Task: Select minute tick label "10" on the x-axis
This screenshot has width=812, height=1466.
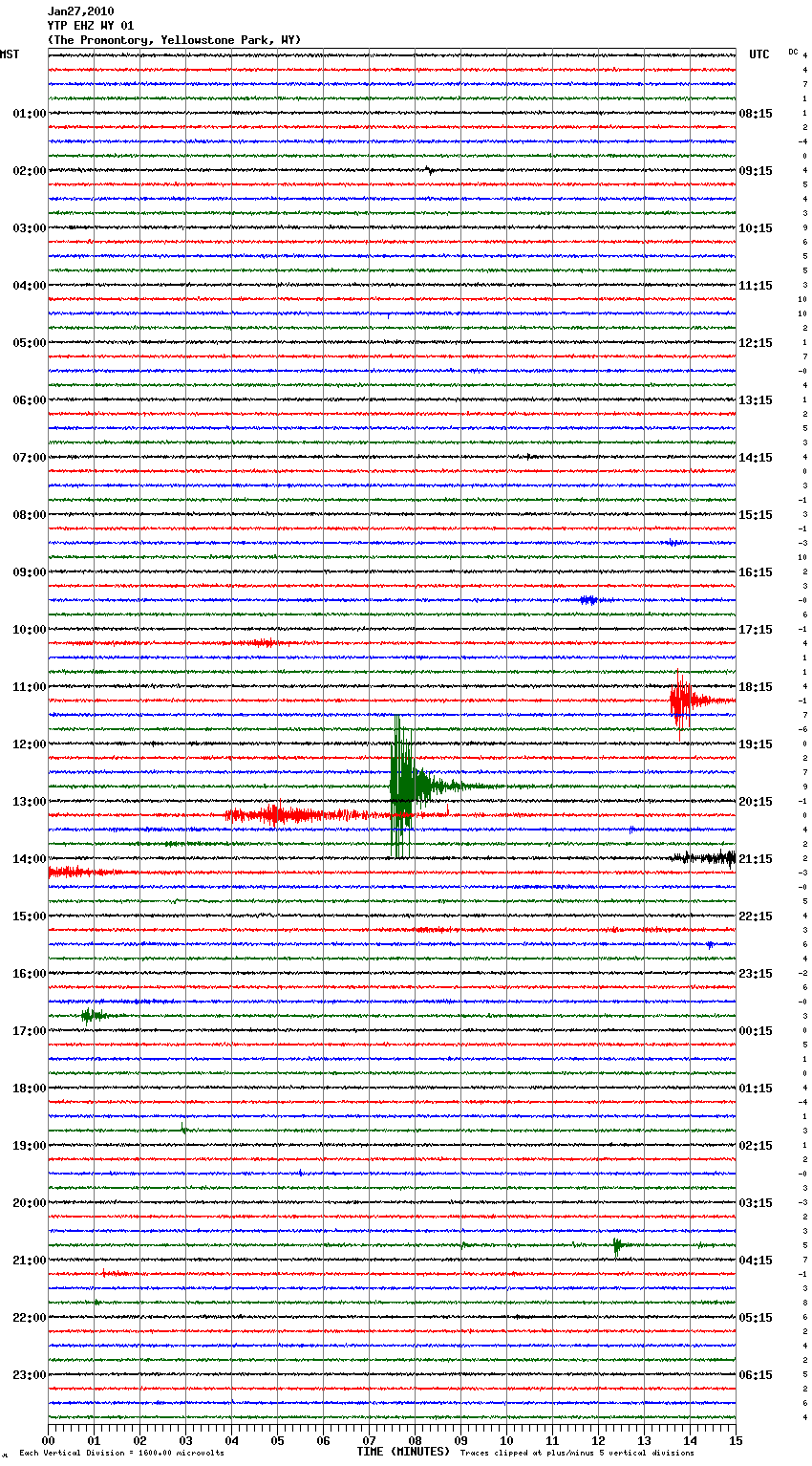Action: (506, 1440)
